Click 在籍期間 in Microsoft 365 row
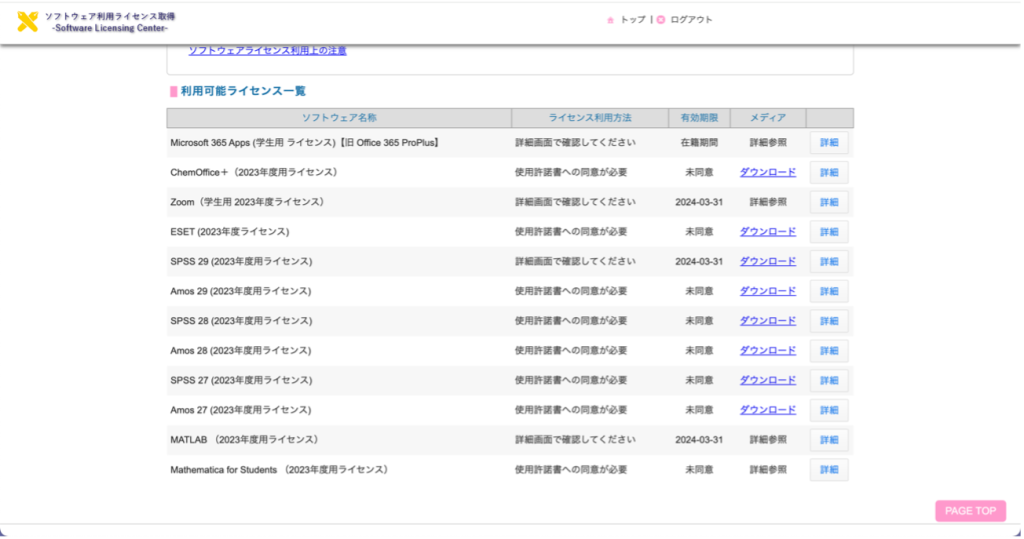Image resolution: width=1024 pixels, height=539 pixels. coord(699,142)
